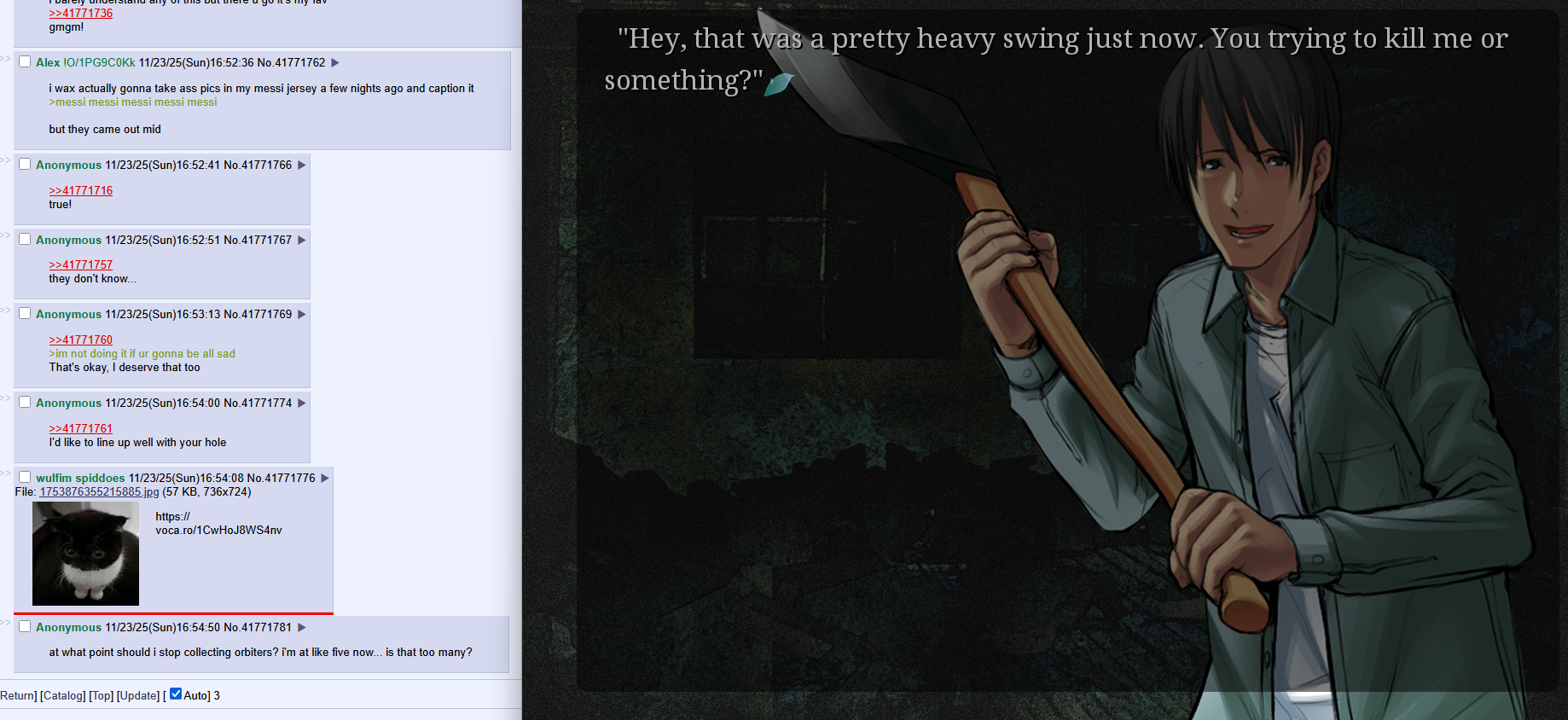This screenshot has height=720, width=1568.
Task: Select checkbox for post No.41771781
Action: pos(25,626)
